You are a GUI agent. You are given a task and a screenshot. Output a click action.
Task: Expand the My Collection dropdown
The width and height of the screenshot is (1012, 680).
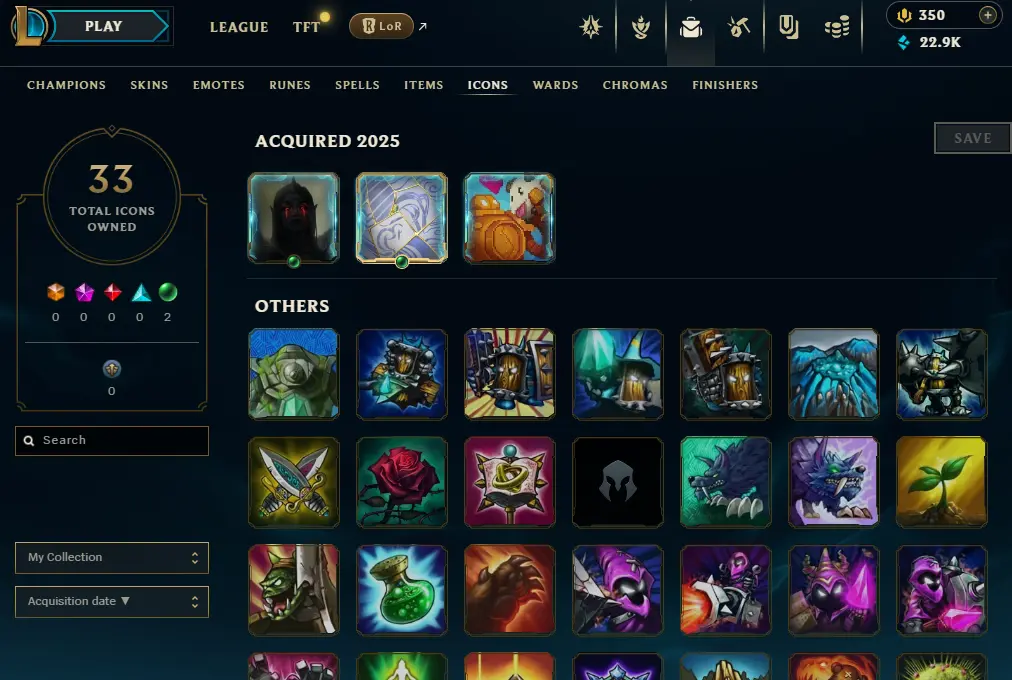112,557
